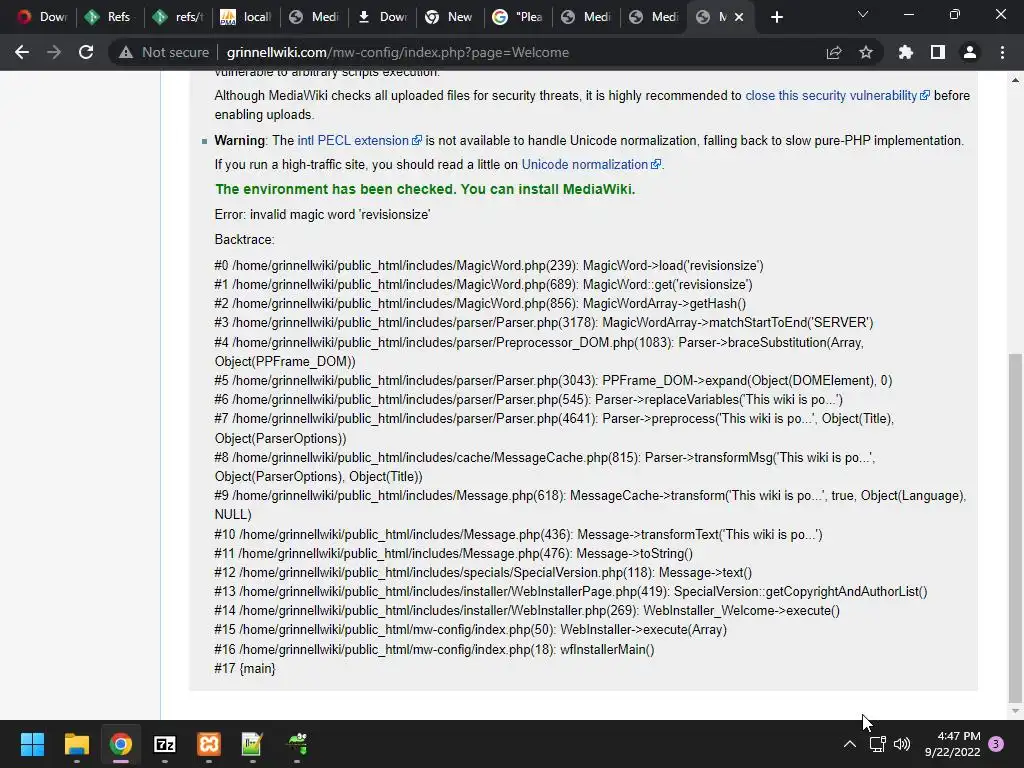Switch to the refs/t tab
The width and height of the screenshot is (1024, 768).
click(x=178, y=17)
